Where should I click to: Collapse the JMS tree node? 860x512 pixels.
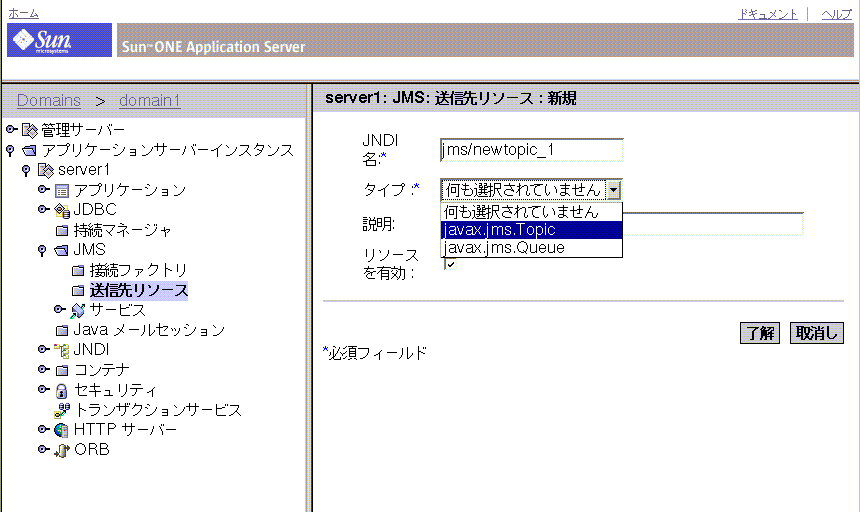(x=42, y=251)
